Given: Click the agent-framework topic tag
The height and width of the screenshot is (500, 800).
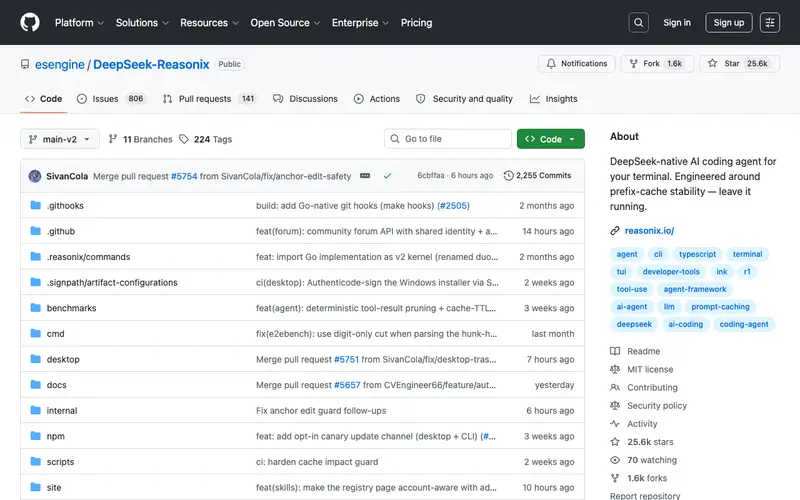Looking at the screenshot, I should (694, 289).
